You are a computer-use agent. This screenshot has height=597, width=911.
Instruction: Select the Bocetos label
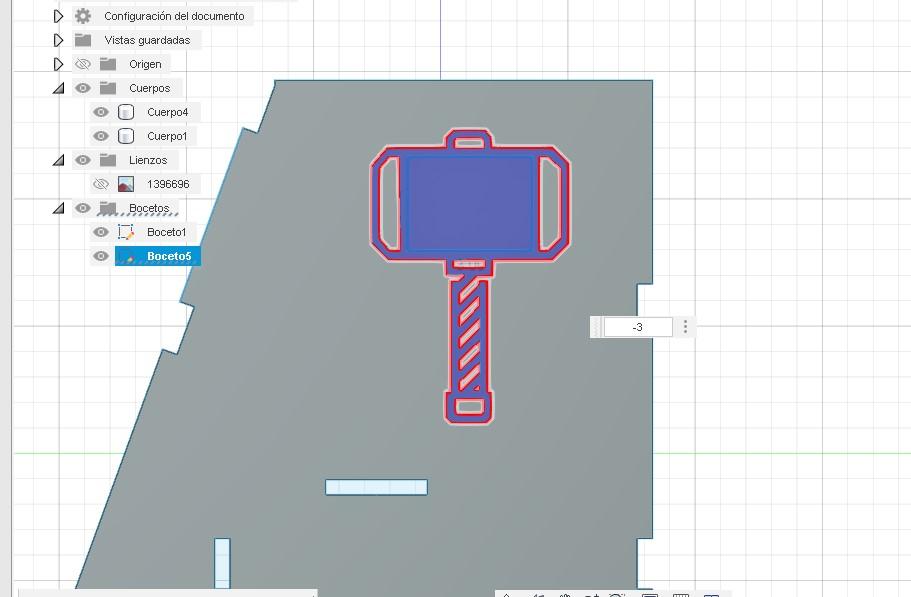(x=149, y=208)
